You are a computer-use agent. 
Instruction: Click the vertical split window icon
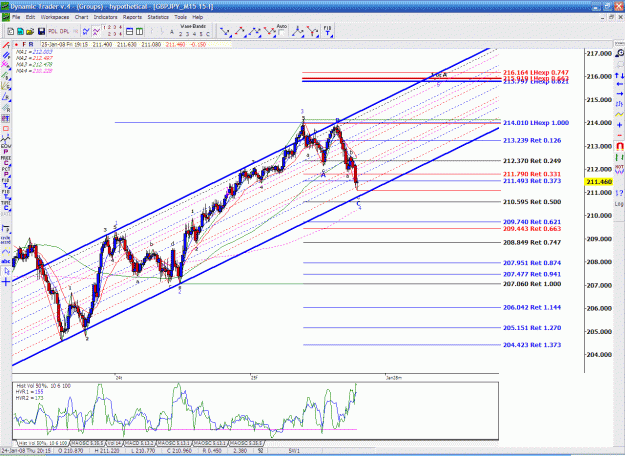[140, 31]
